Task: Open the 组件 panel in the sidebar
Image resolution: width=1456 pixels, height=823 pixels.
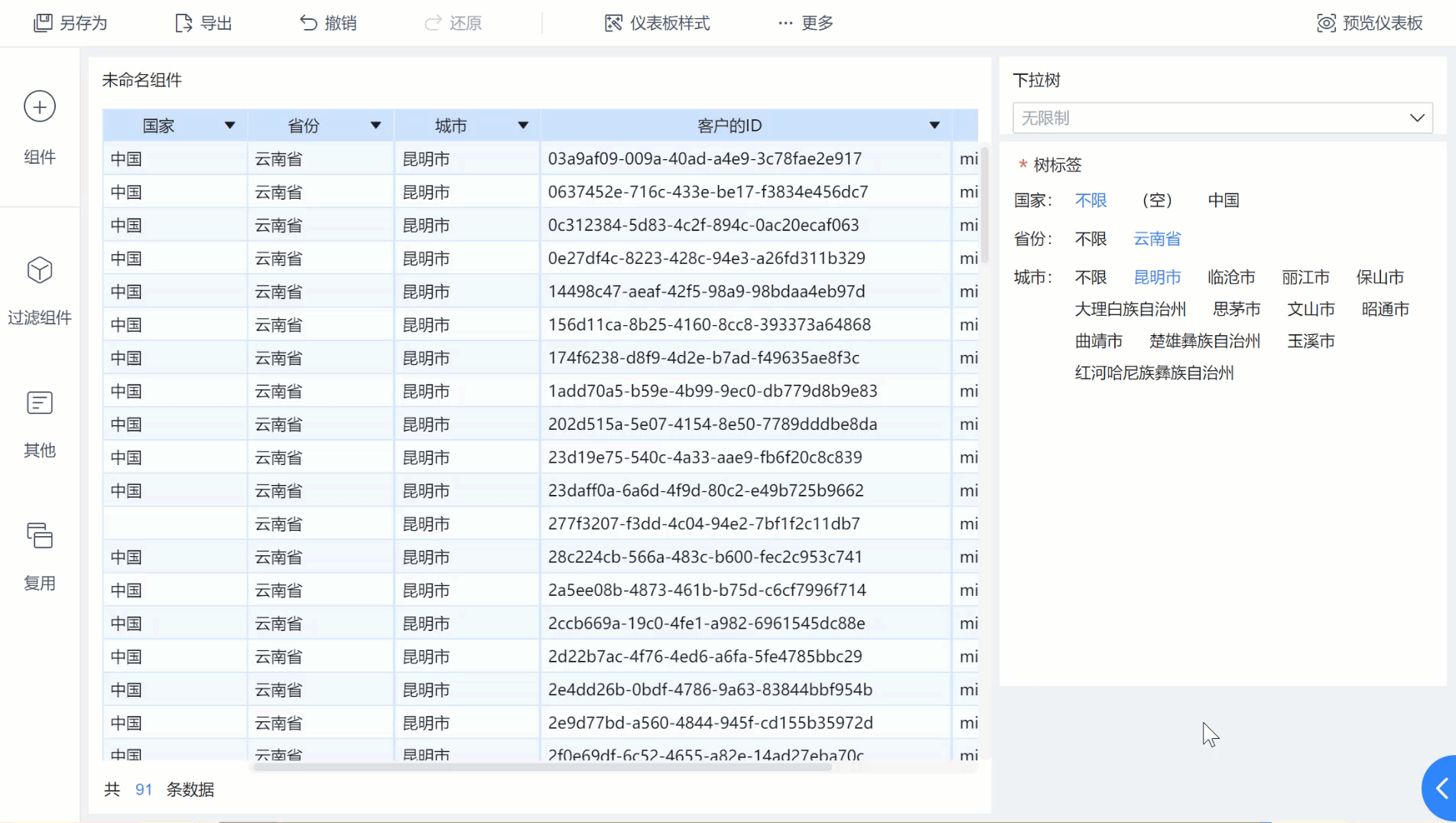Action: pyautogui.click(x=39, y=128)
